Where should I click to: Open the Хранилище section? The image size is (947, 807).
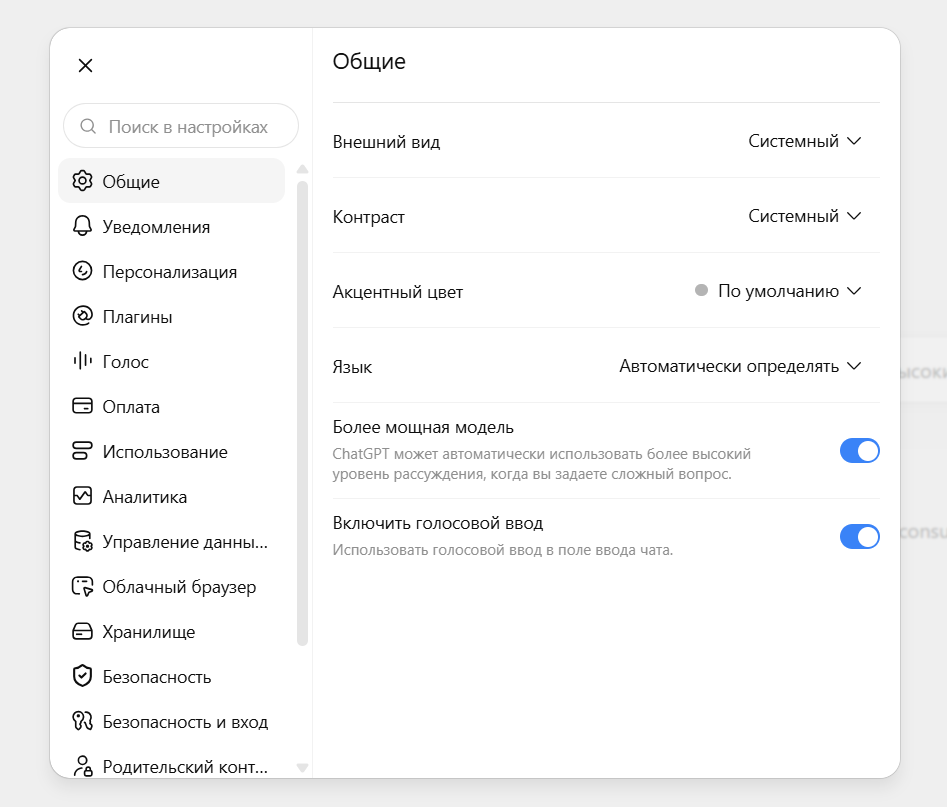coord(172,632)
